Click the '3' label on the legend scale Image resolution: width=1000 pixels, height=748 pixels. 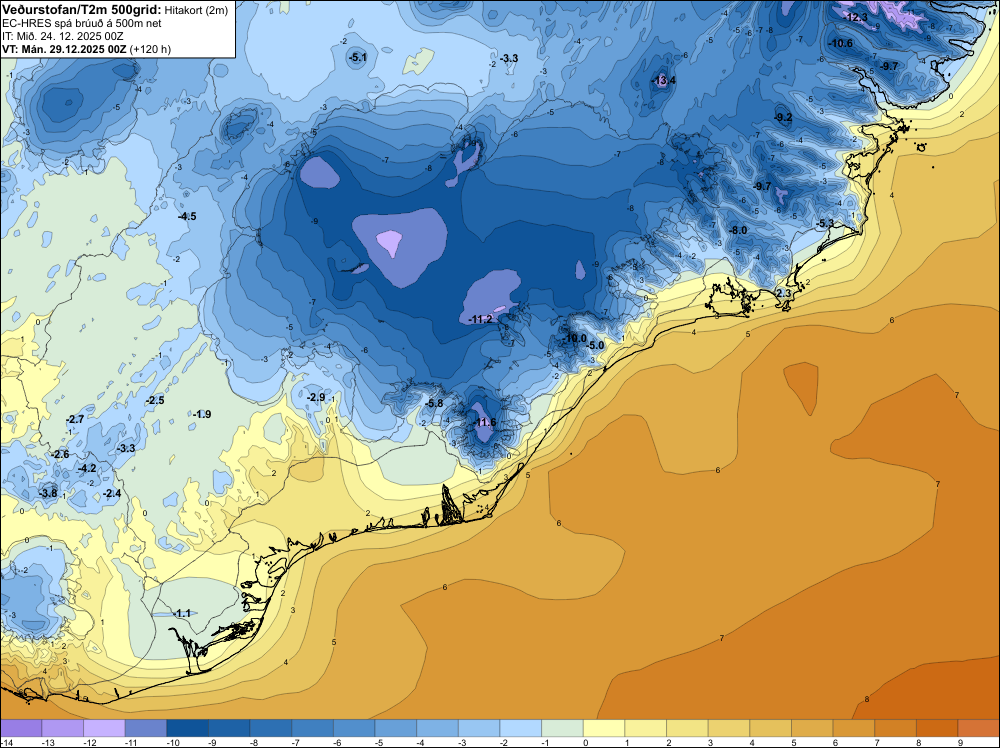(x=710, y=742)
